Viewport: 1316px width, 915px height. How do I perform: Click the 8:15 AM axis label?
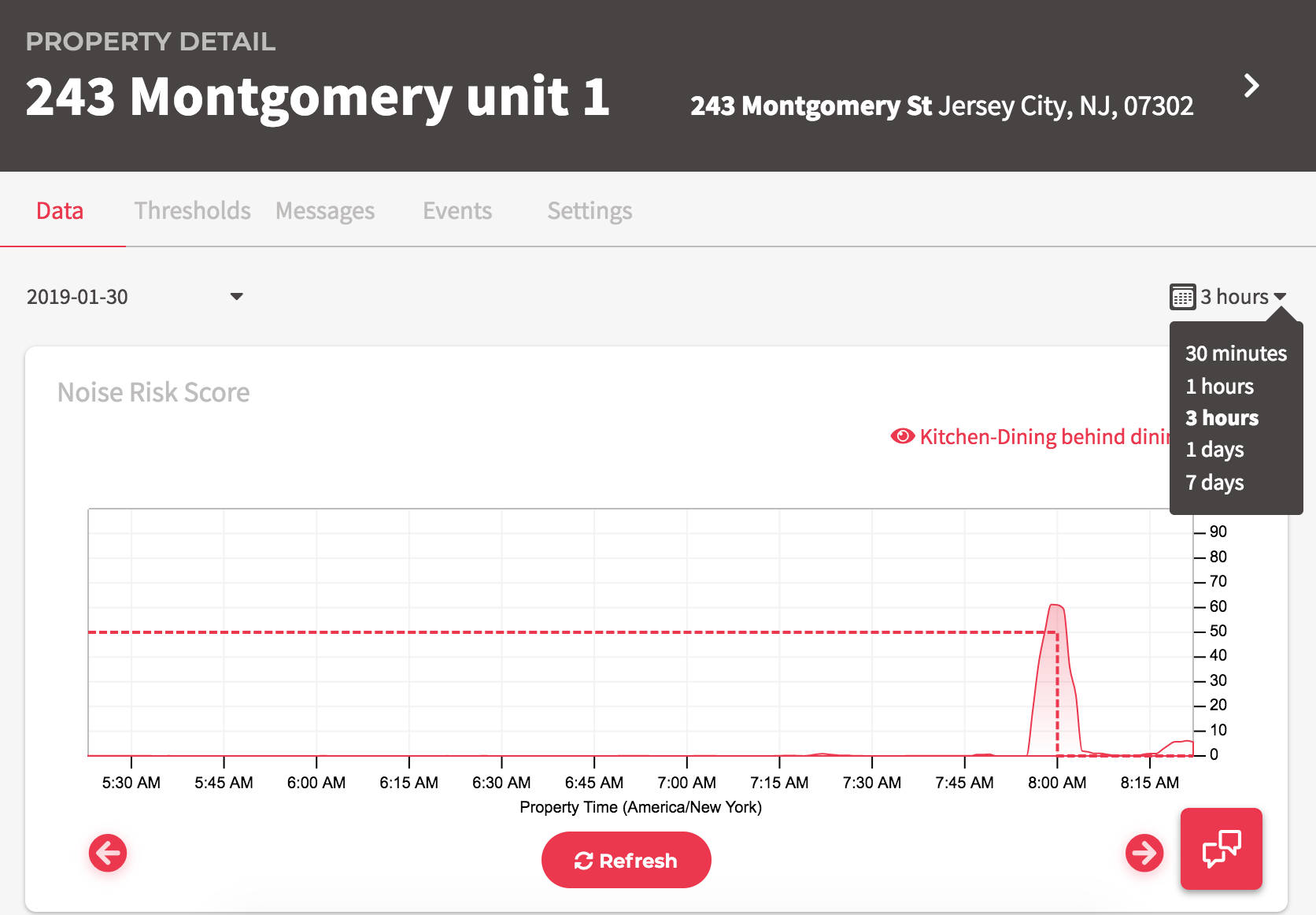click(1149, 783)
